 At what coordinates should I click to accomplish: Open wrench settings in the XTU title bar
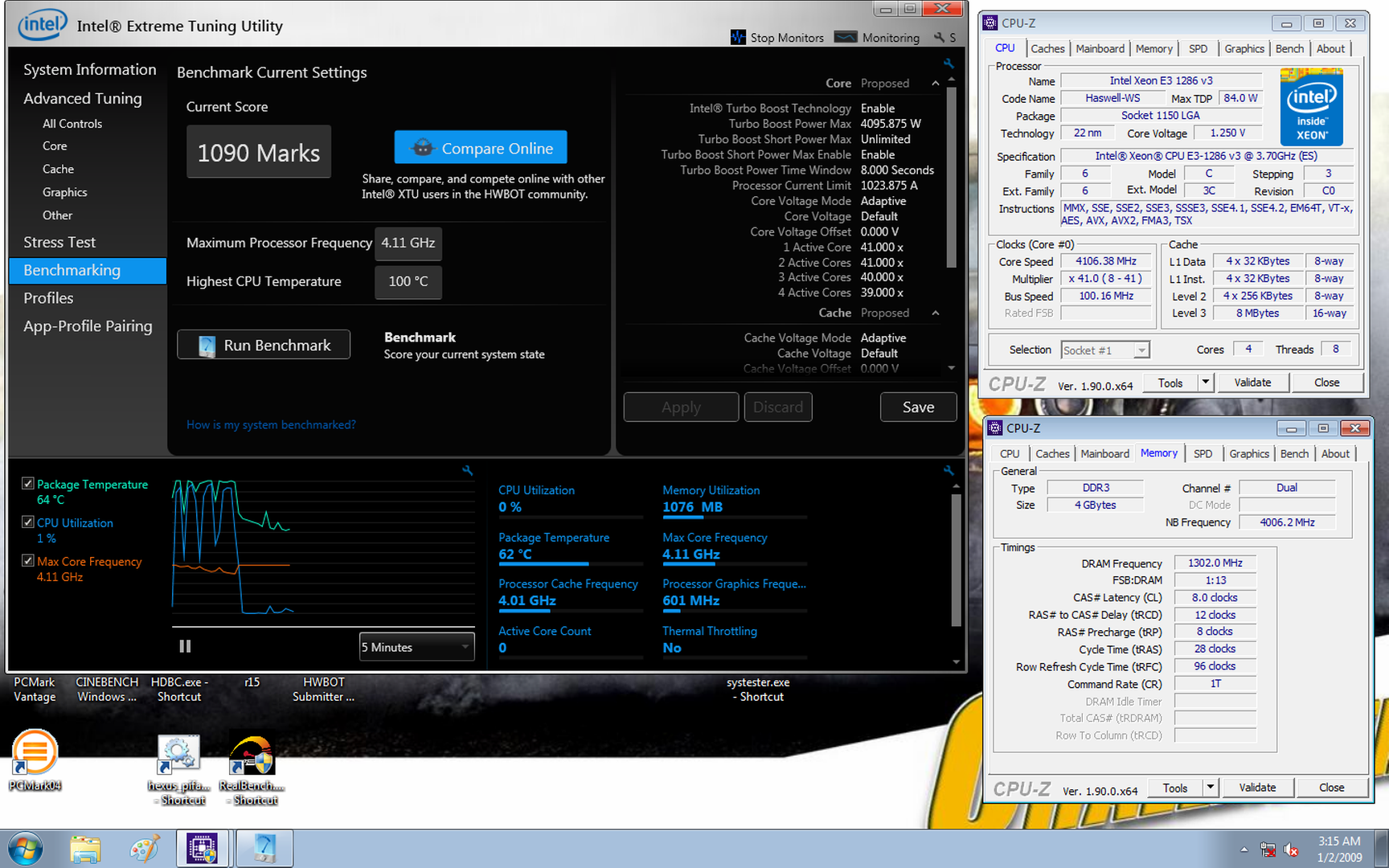(939, 38)
